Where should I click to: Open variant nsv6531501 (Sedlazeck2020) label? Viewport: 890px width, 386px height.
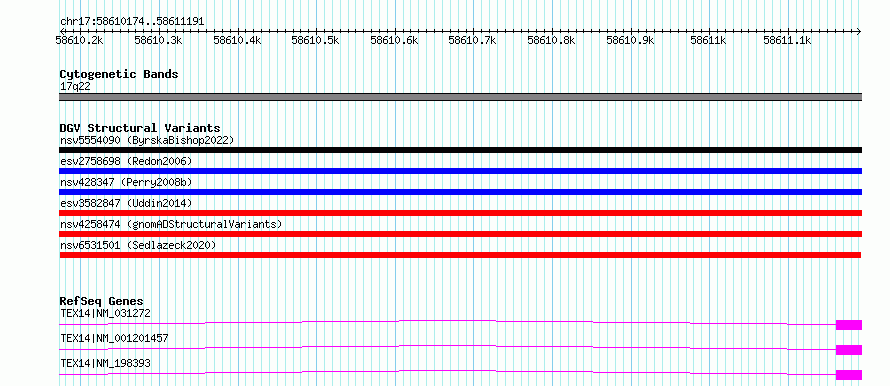(138, 245)
